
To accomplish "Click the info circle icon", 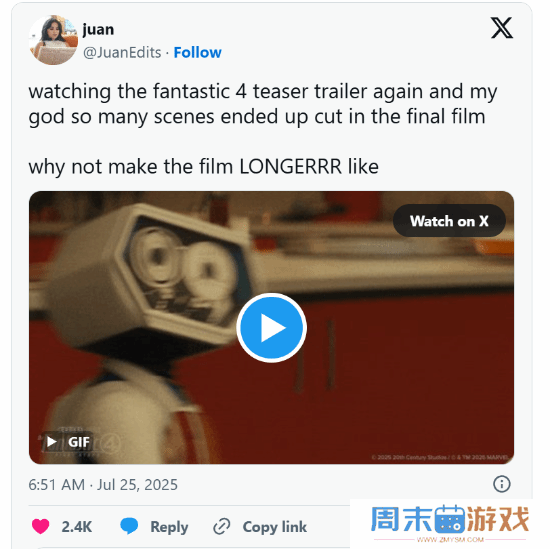I will tap(502, 484).
